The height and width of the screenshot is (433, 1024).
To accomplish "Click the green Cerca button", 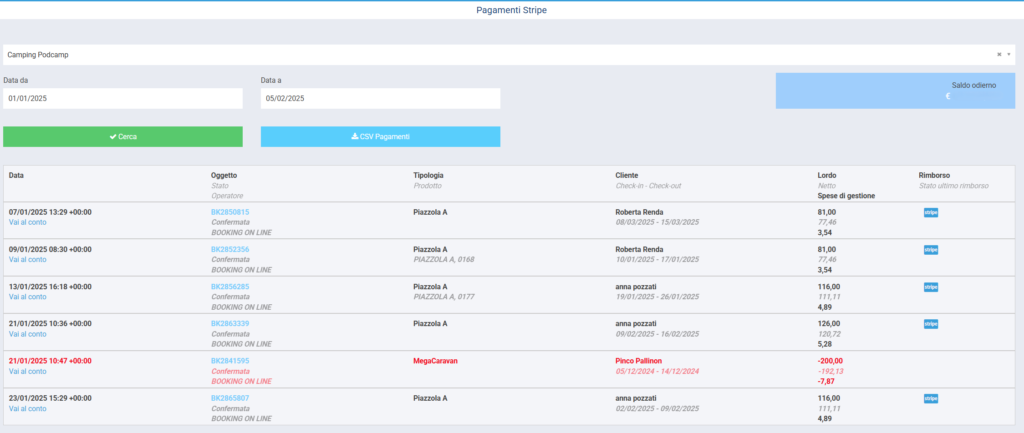I will (123, 137).
